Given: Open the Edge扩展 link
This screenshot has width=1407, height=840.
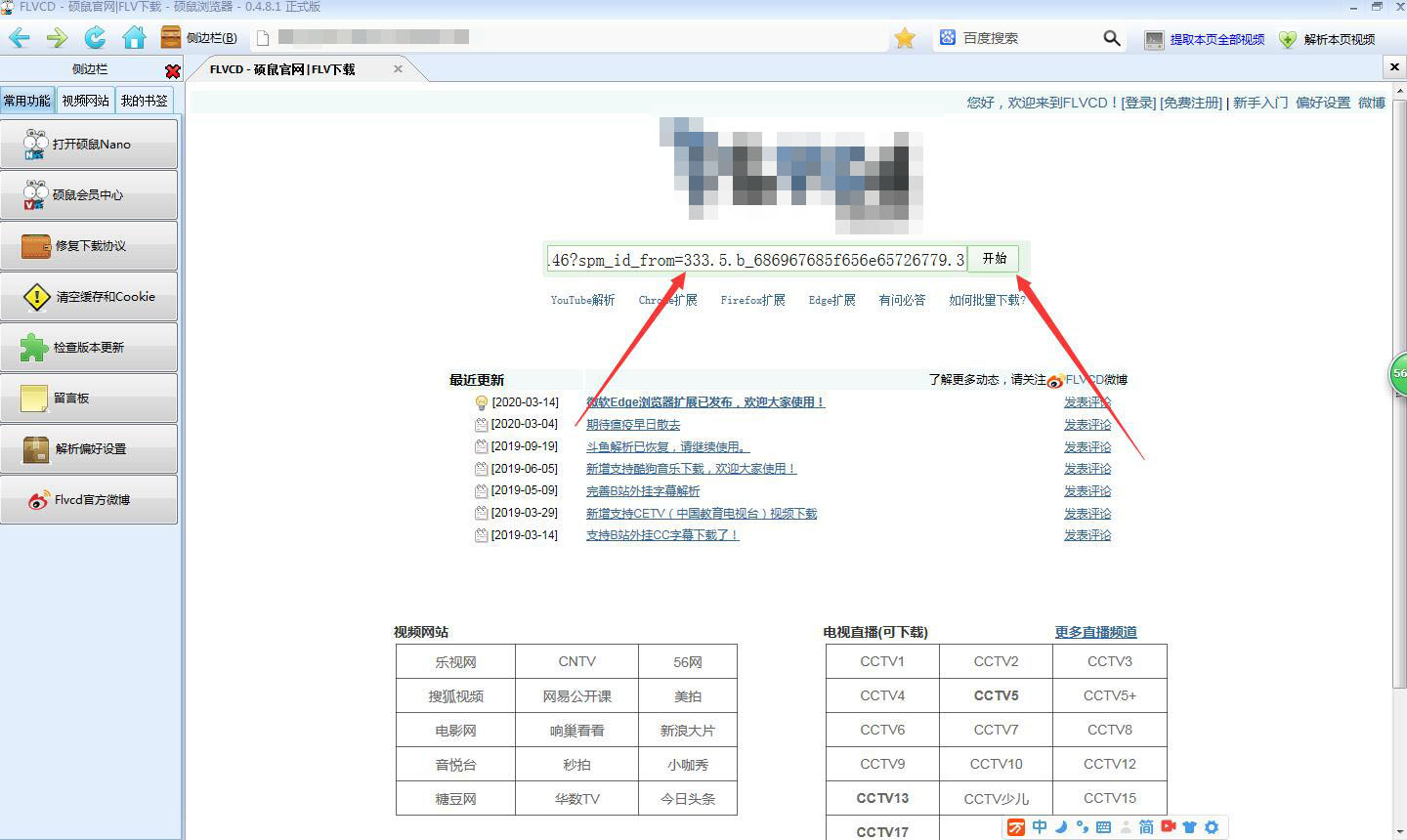Looking at the screenshot, I should pyautogui.click(x=831, y=300).
